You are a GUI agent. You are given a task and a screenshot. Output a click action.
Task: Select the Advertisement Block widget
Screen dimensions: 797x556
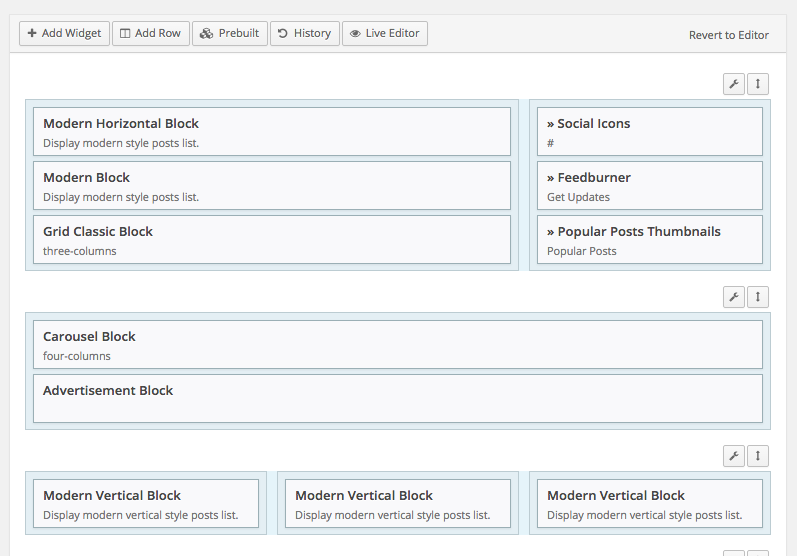[x=398, y=398]
